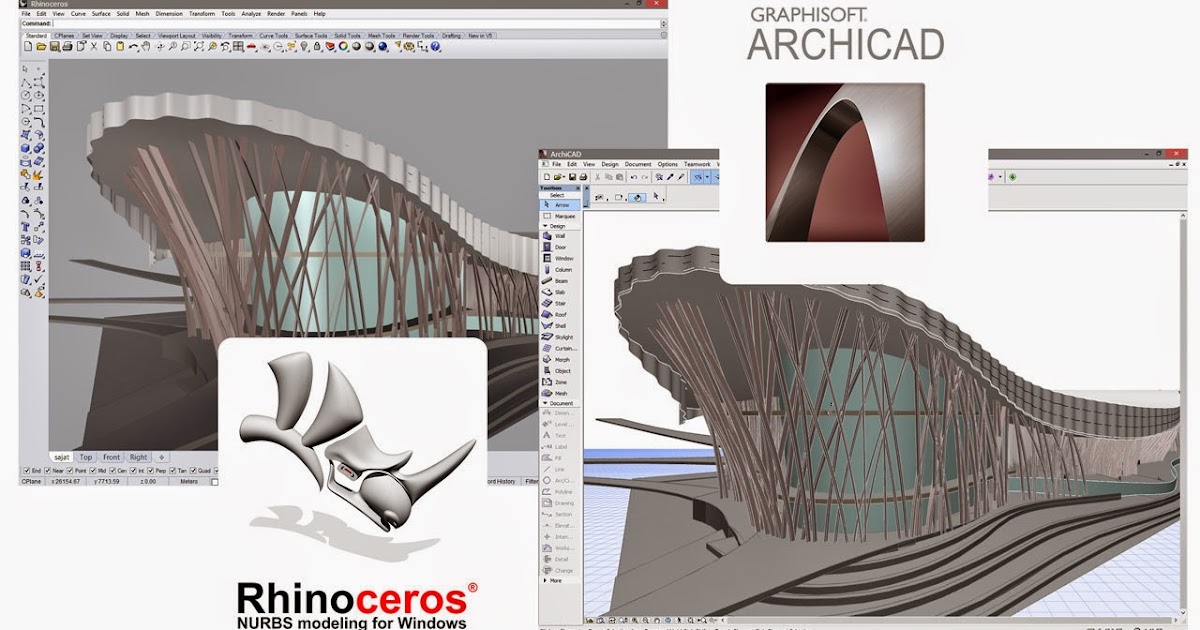The width and height of the screenshot is (1200, 630).
Task: Toggle the Cen osnap checkbox in Rhino
Action: tap(113, 471)
